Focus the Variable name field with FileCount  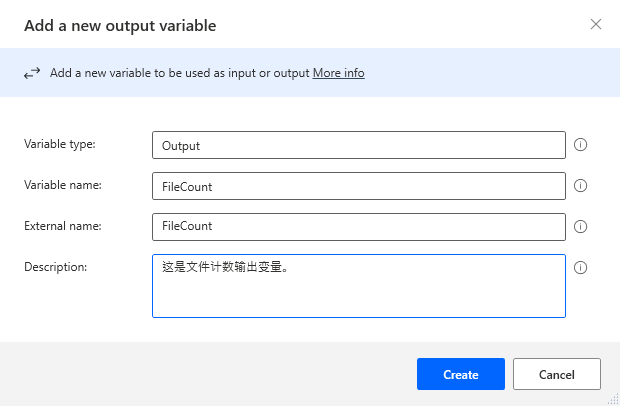(359, 186)
